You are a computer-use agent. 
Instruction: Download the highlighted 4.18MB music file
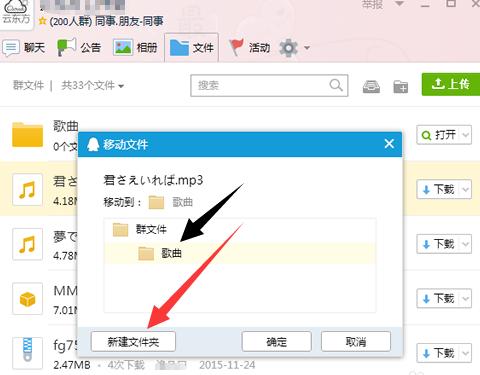point(438,189)
